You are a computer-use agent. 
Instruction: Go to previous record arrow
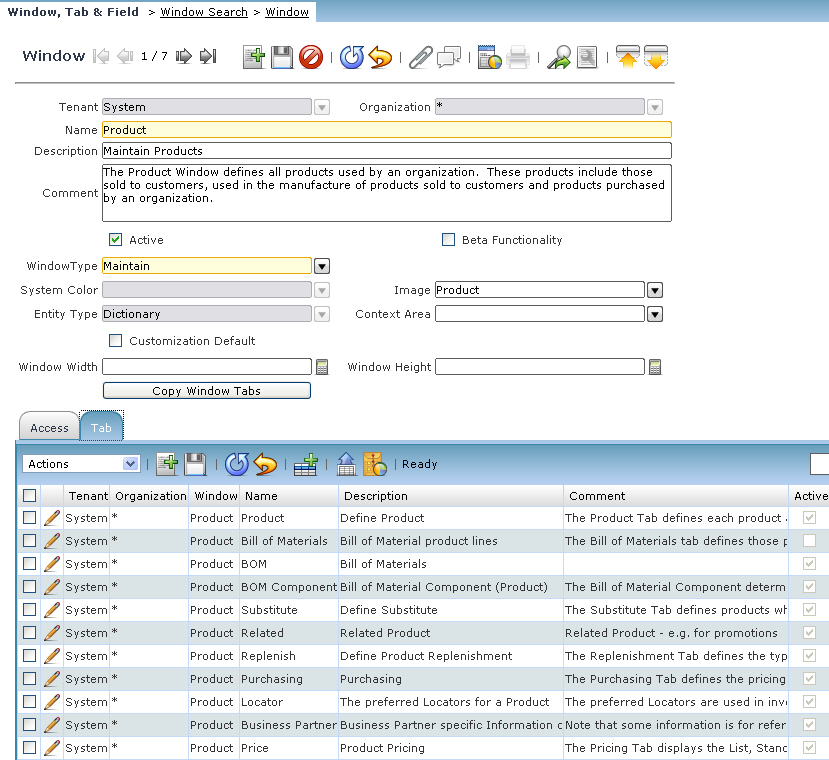[125, 56]
